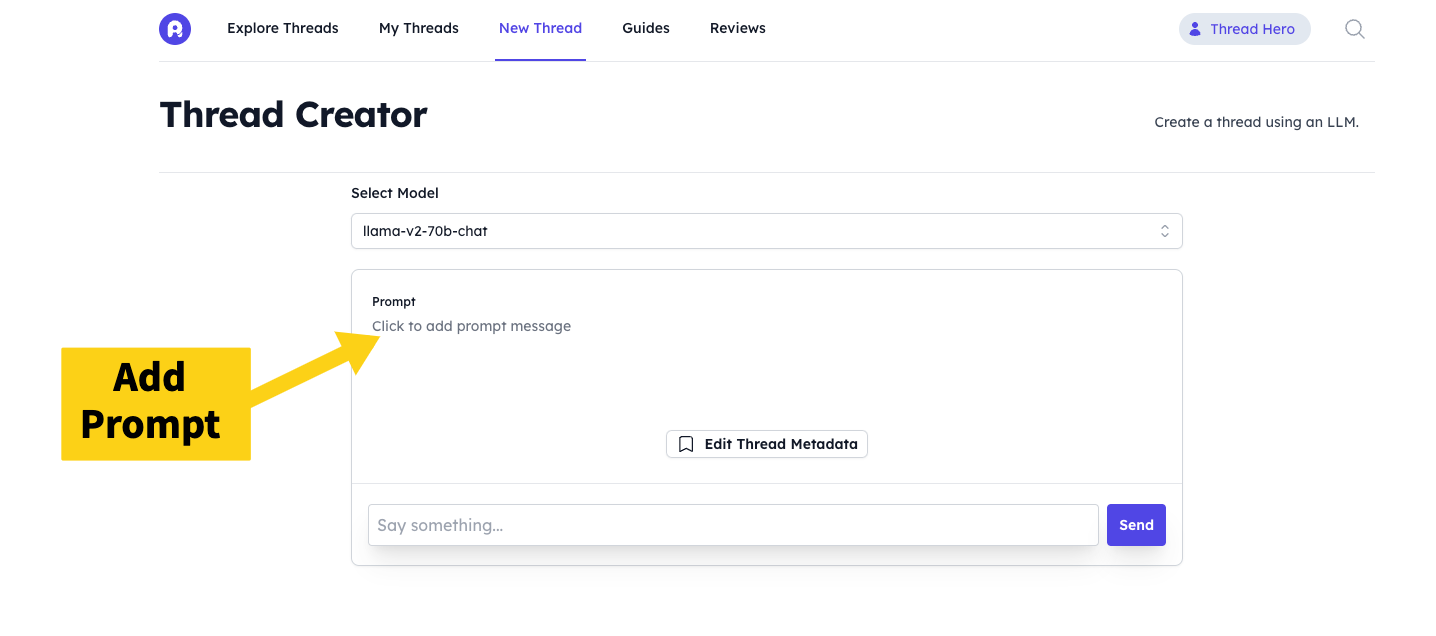Click the Select Model label

(x=394, y=193)
